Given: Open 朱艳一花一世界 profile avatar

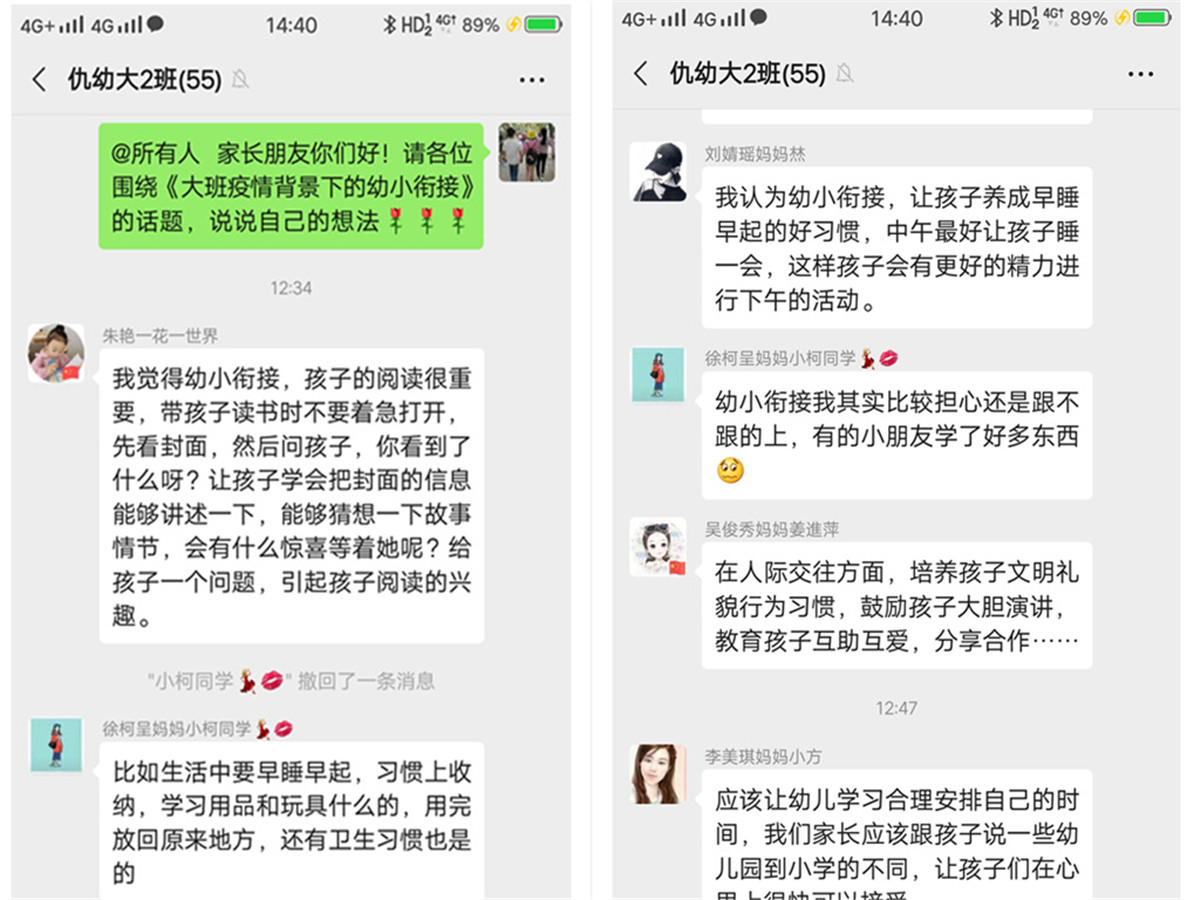Looking at the screenshot, I should [56, 352].
